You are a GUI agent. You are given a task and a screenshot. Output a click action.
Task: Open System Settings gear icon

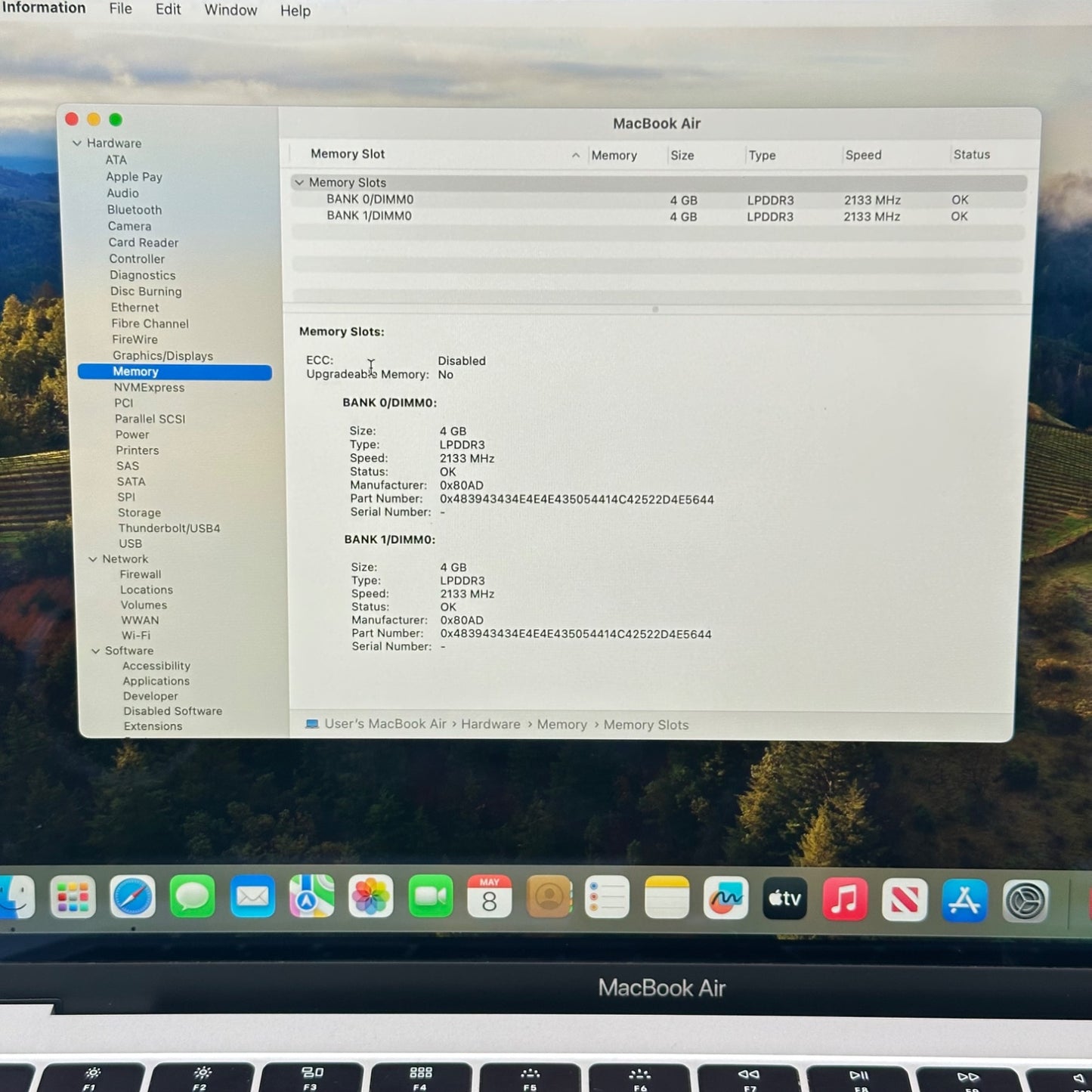[1025, 901]
